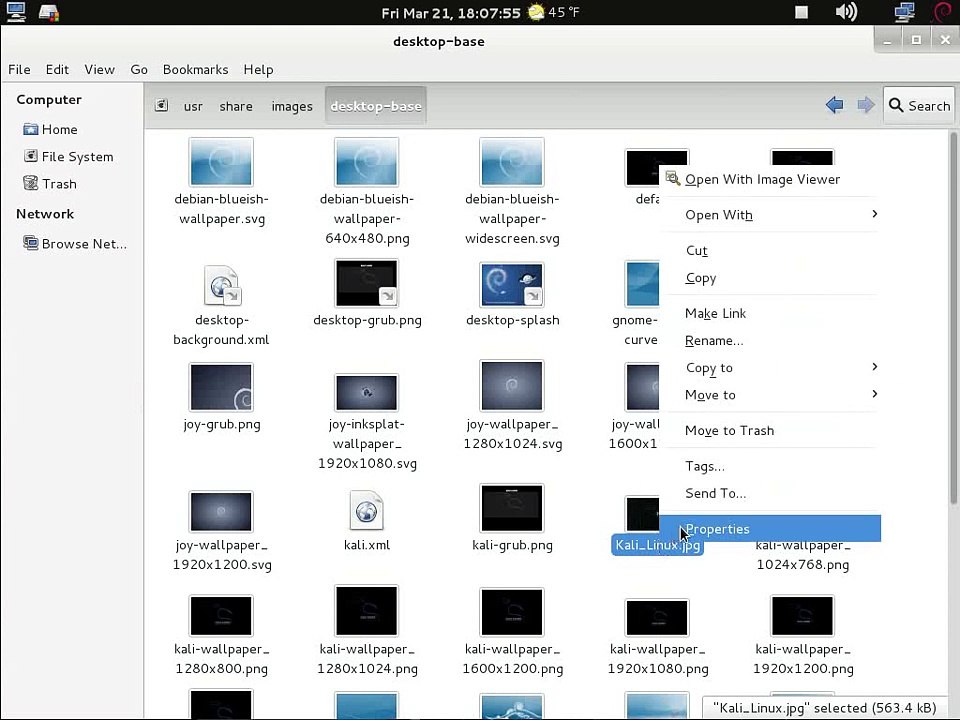Open Properties from context menu

pyautogui.click(x=770, y=529)
